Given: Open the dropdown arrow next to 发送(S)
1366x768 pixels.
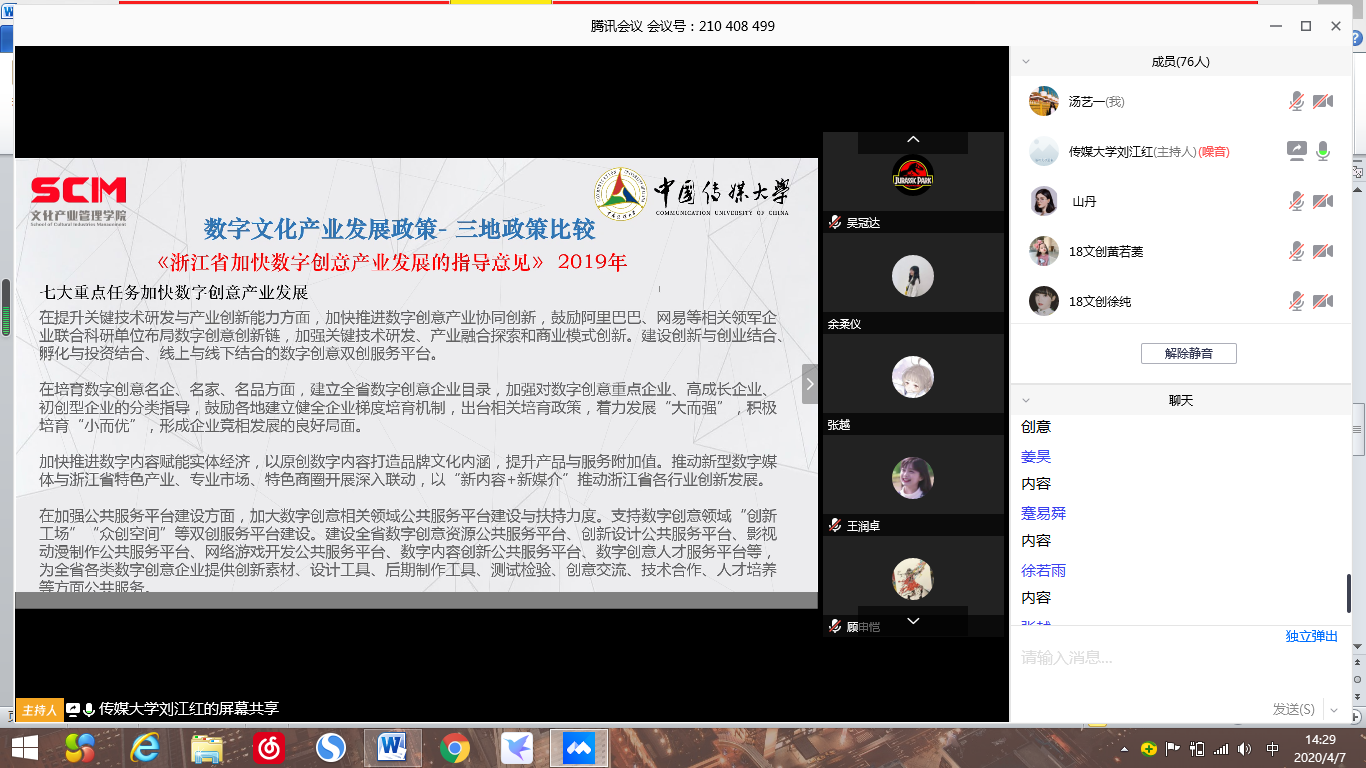Looking at the screenshot, I should 1334,709.
